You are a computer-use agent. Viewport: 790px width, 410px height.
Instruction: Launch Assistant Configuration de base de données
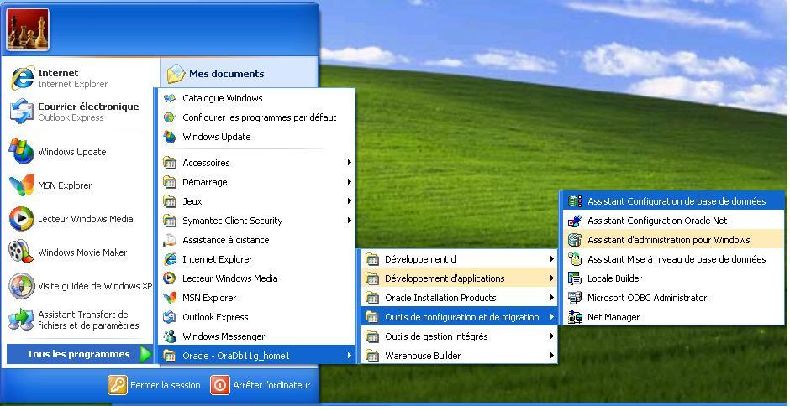(x=673, y=201)
